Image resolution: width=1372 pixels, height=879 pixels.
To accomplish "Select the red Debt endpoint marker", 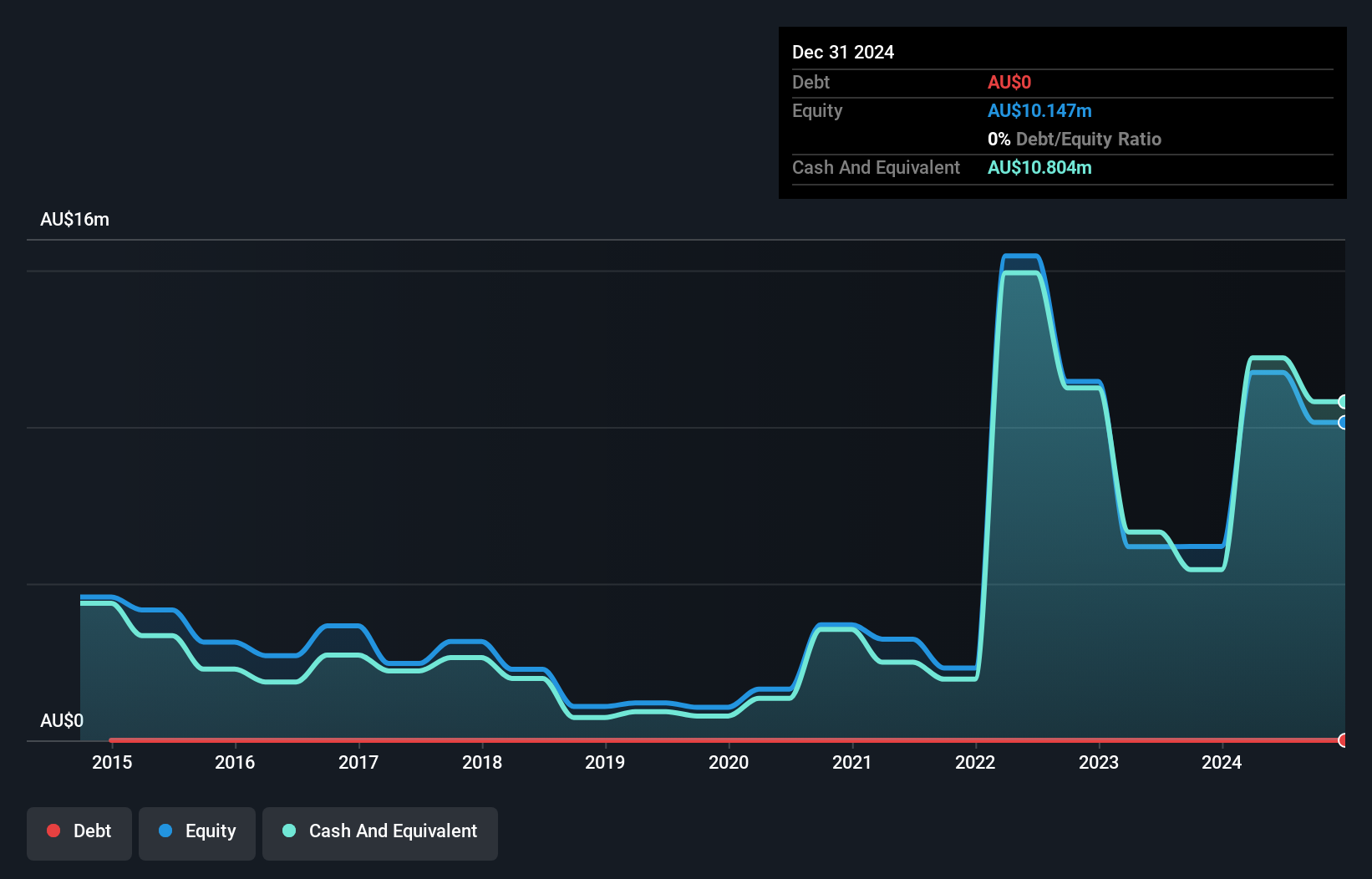I will point(1344,740).
